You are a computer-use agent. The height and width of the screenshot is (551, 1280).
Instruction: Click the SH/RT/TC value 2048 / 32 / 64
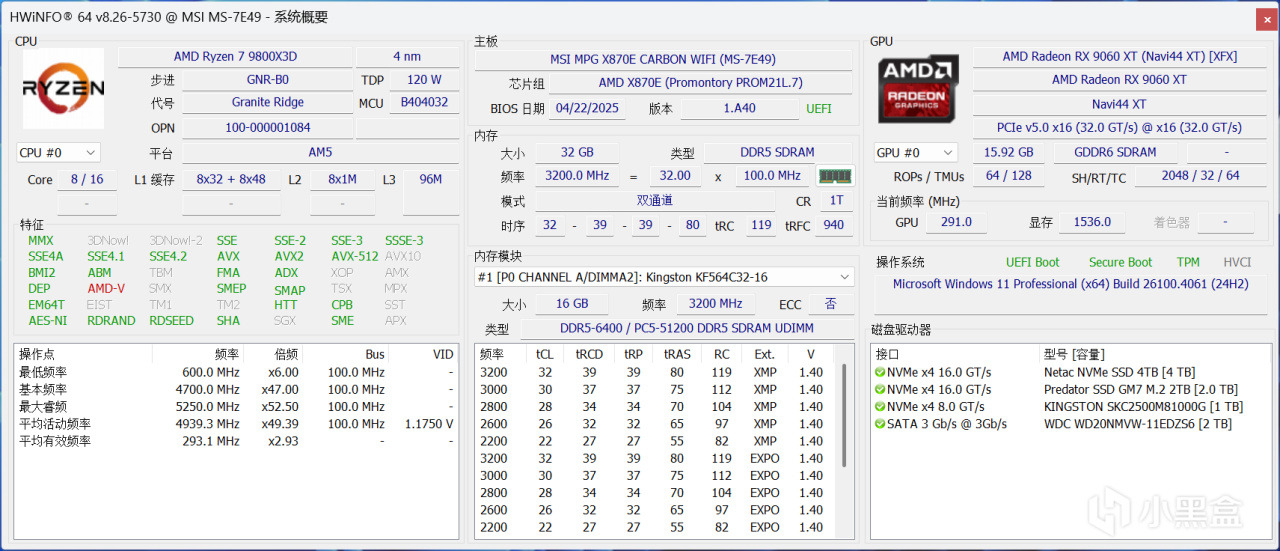[x=1200, y=175]
